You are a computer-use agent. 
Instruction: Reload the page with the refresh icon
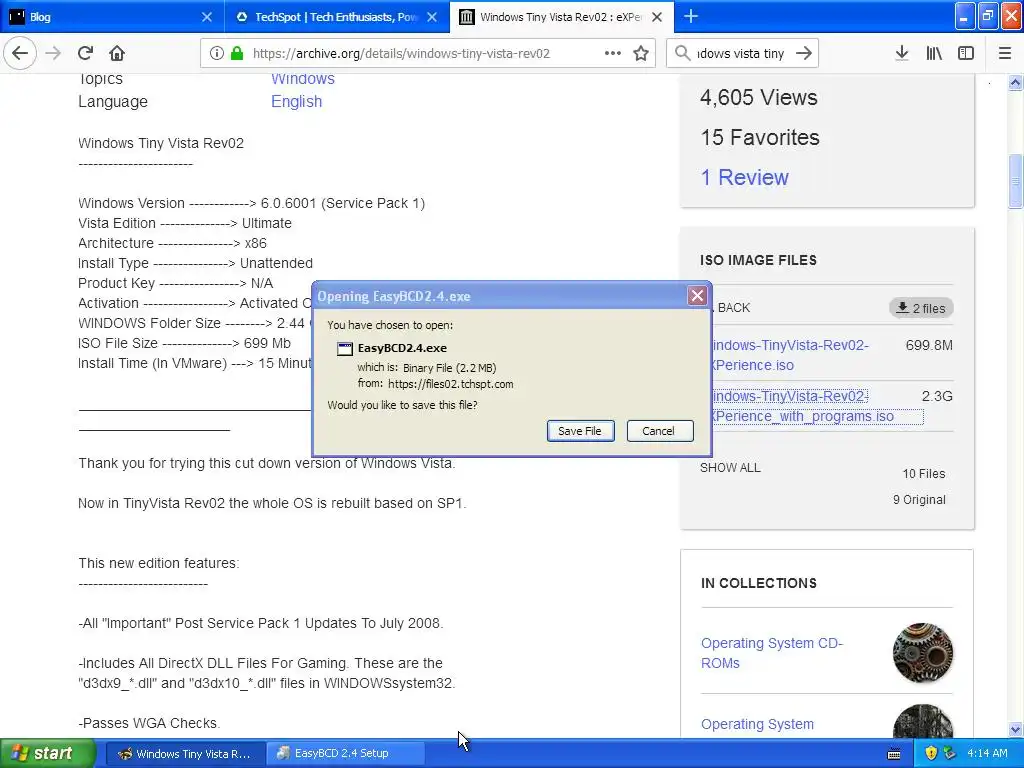point(85,53)
